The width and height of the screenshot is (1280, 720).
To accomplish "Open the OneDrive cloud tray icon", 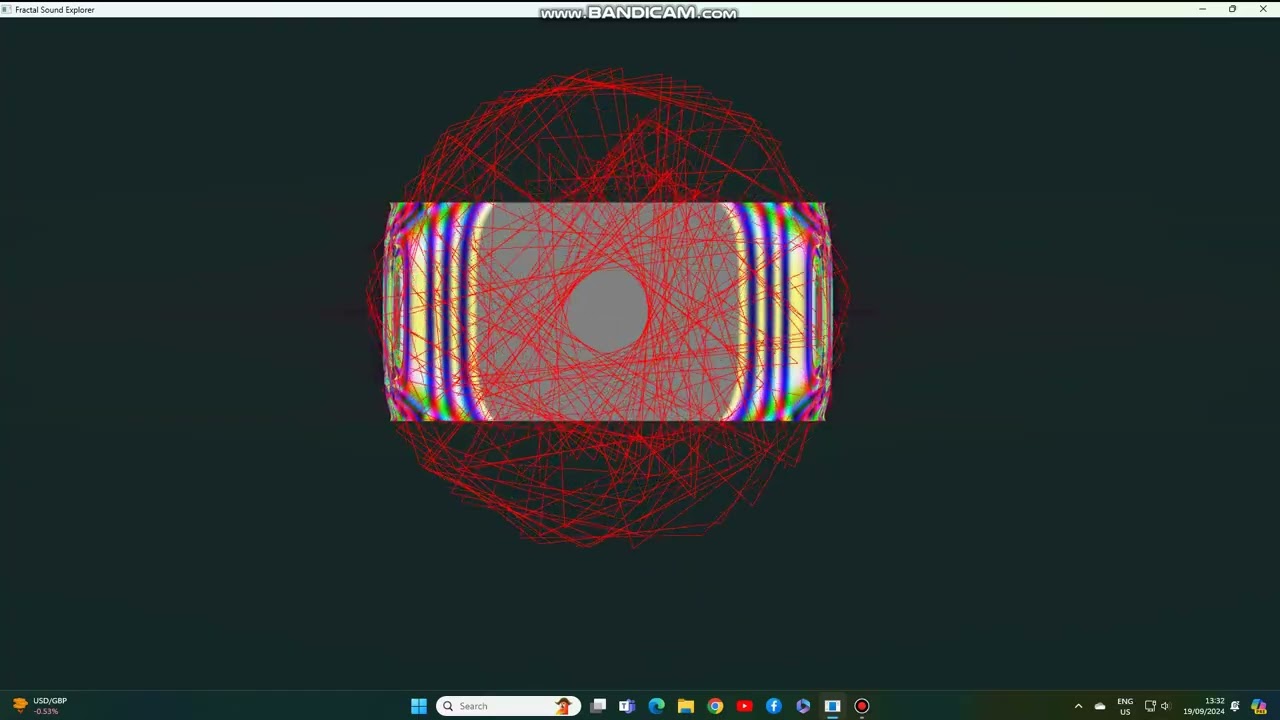I will pos(1100,706).
